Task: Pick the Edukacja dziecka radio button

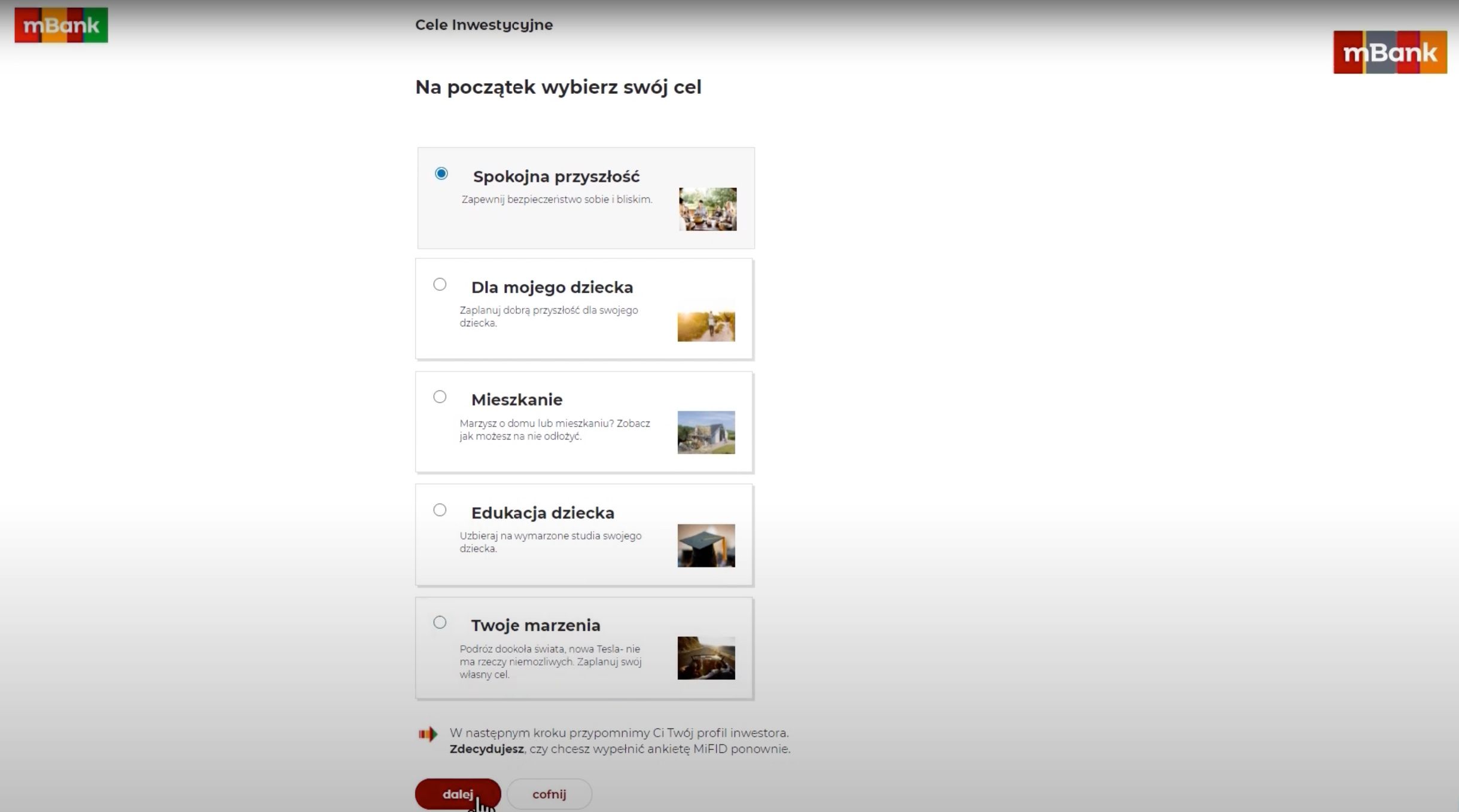Action: click(x=440, y=510)
